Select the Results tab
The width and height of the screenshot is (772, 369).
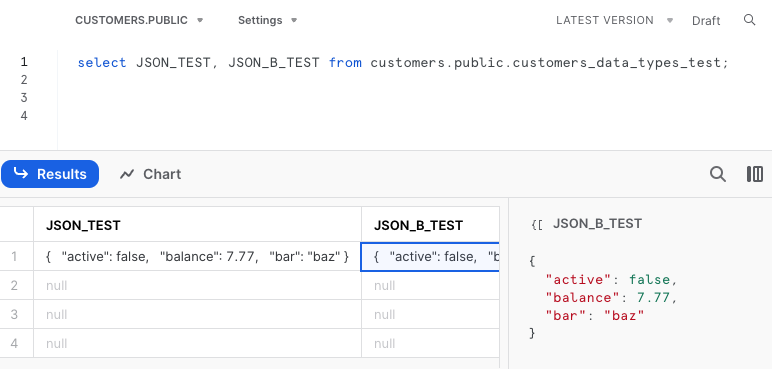tap(50, 174)
